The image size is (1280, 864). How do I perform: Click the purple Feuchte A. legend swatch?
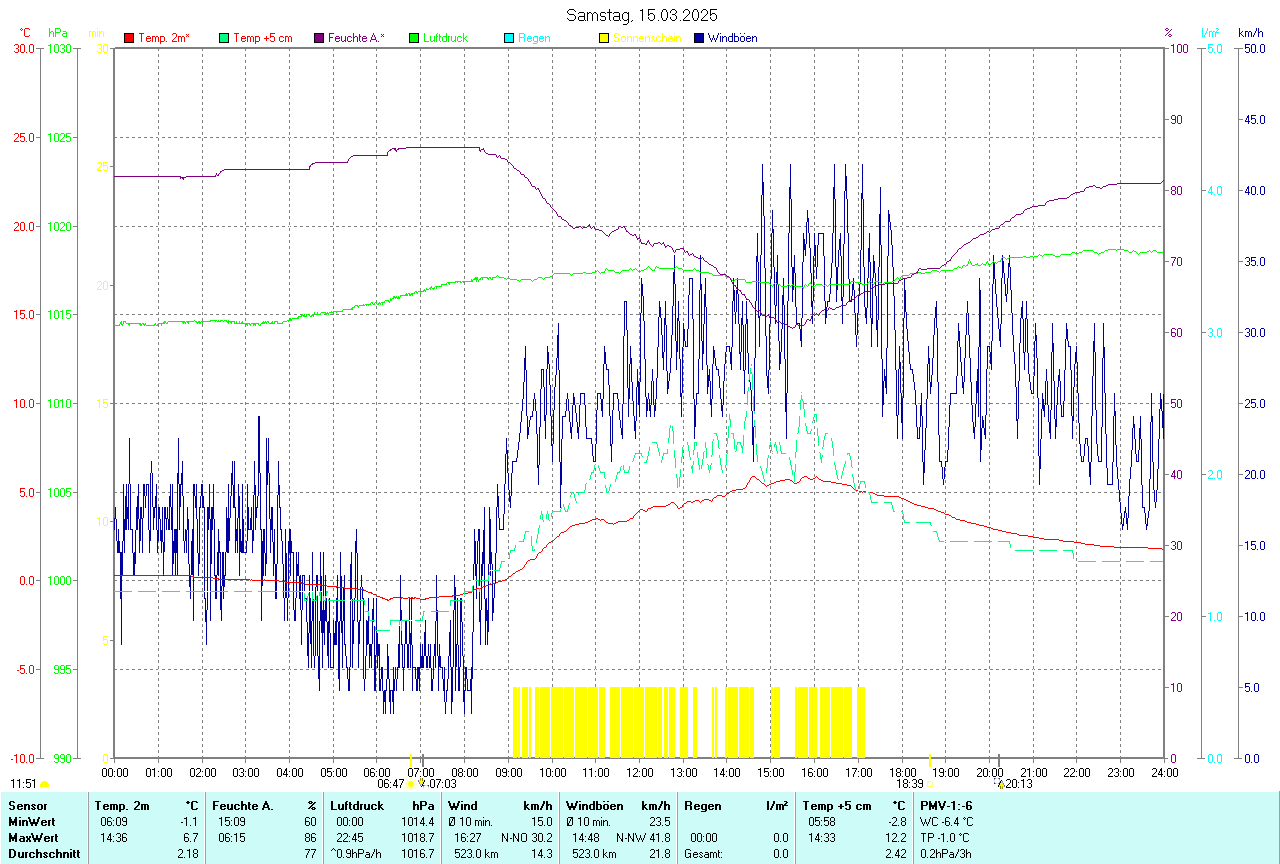coord(319,38)
